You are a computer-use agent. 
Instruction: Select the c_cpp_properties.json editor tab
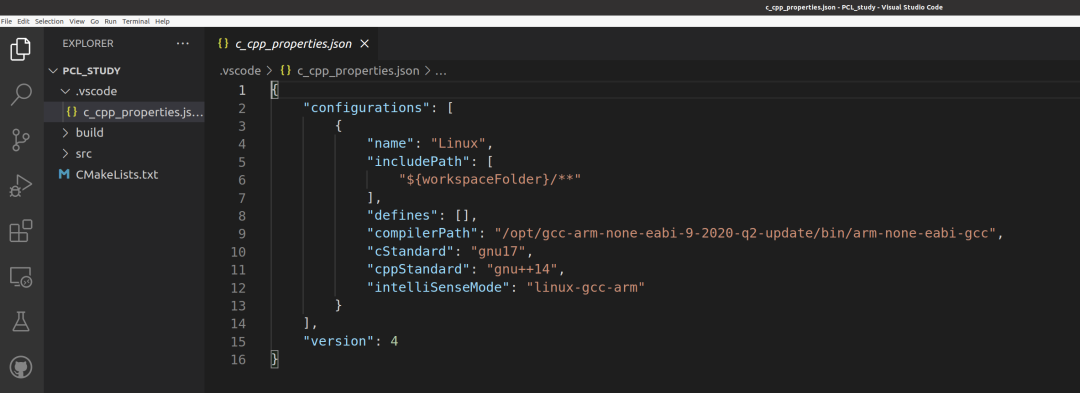(x=293, y=43)
